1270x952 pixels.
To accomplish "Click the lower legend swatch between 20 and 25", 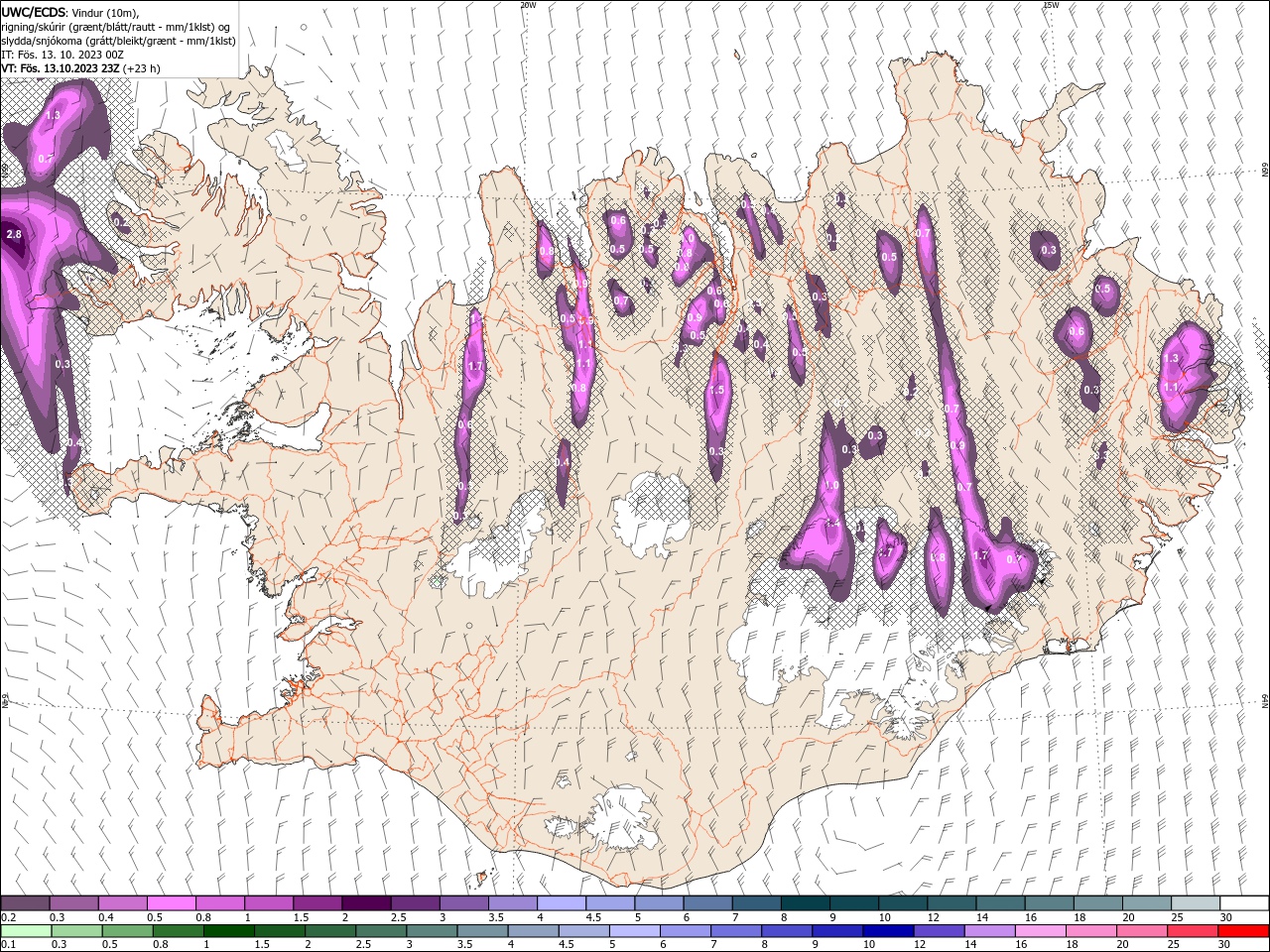I will coord(1143,931).
